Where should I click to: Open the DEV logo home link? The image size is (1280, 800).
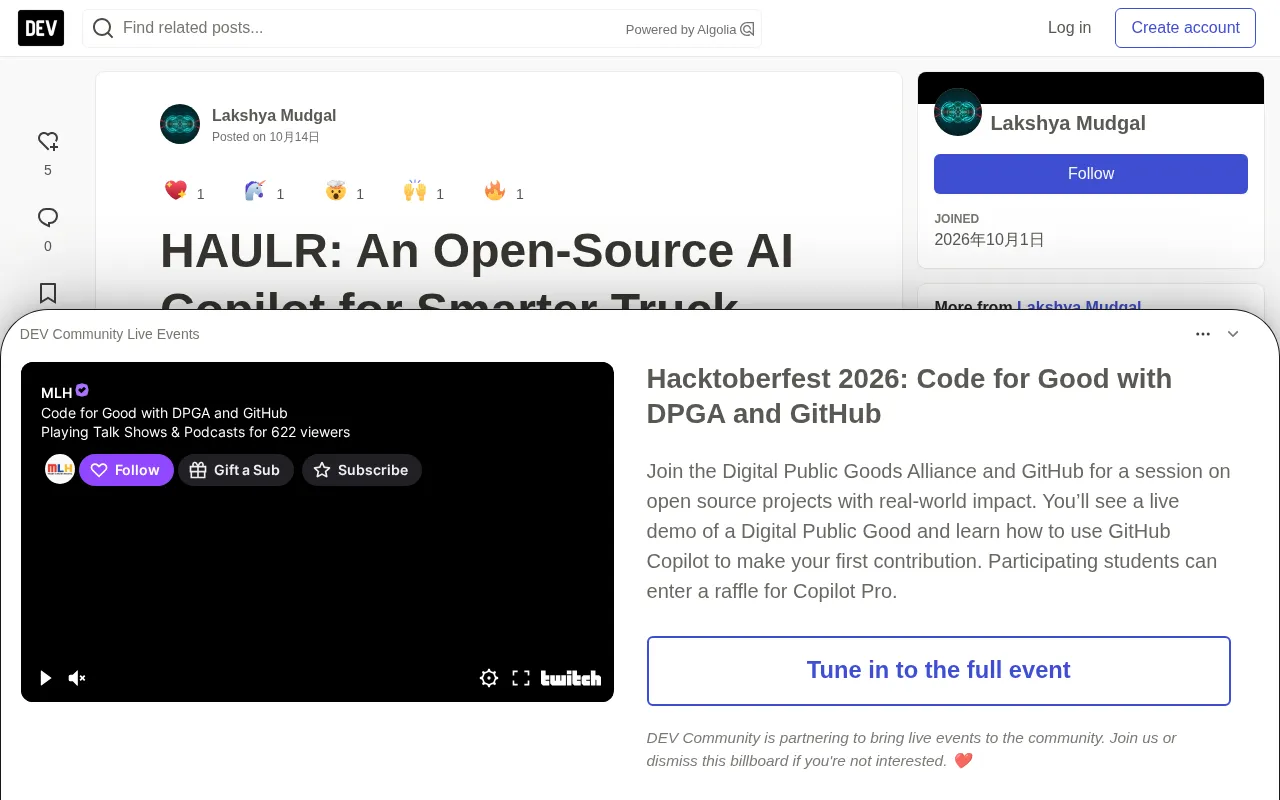click(41, 28)
